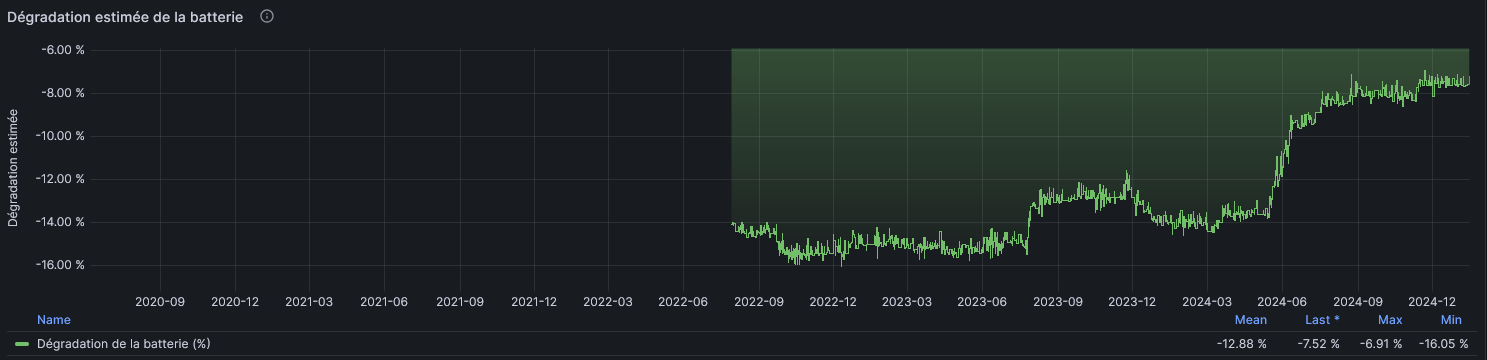The image size is (1487, 360).
Task: Click the y-axis label -14.00 %
Action: [x=59, y=222]
